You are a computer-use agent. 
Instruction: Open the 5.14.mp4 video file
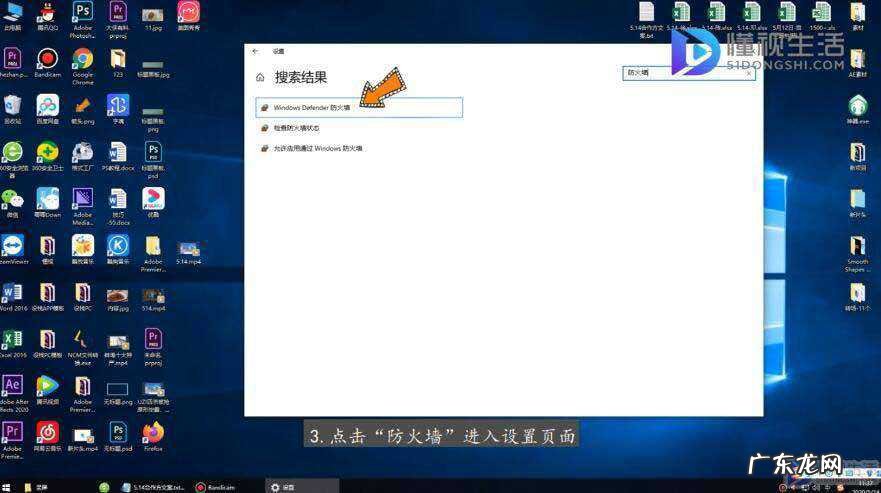(188, 252)
